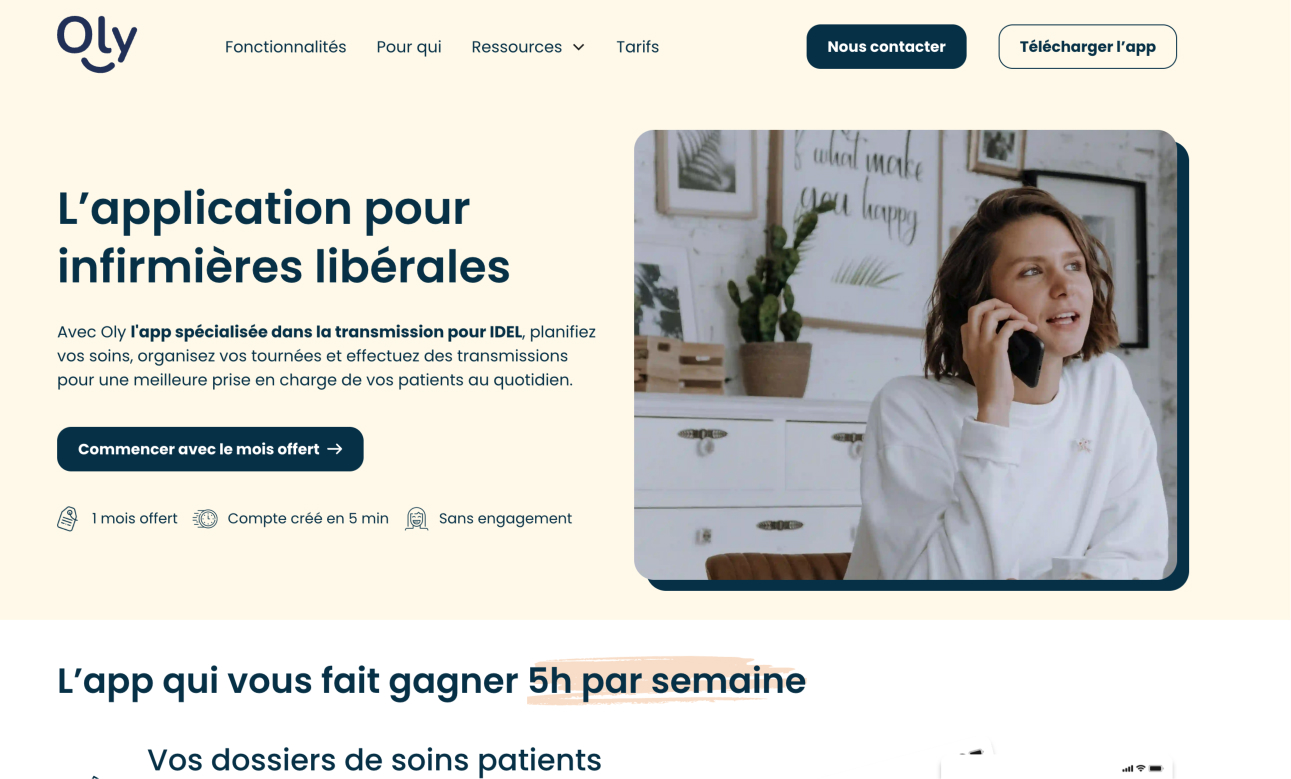
Task: Click the Nous contacter button
Action: click(x=886, y=47)
